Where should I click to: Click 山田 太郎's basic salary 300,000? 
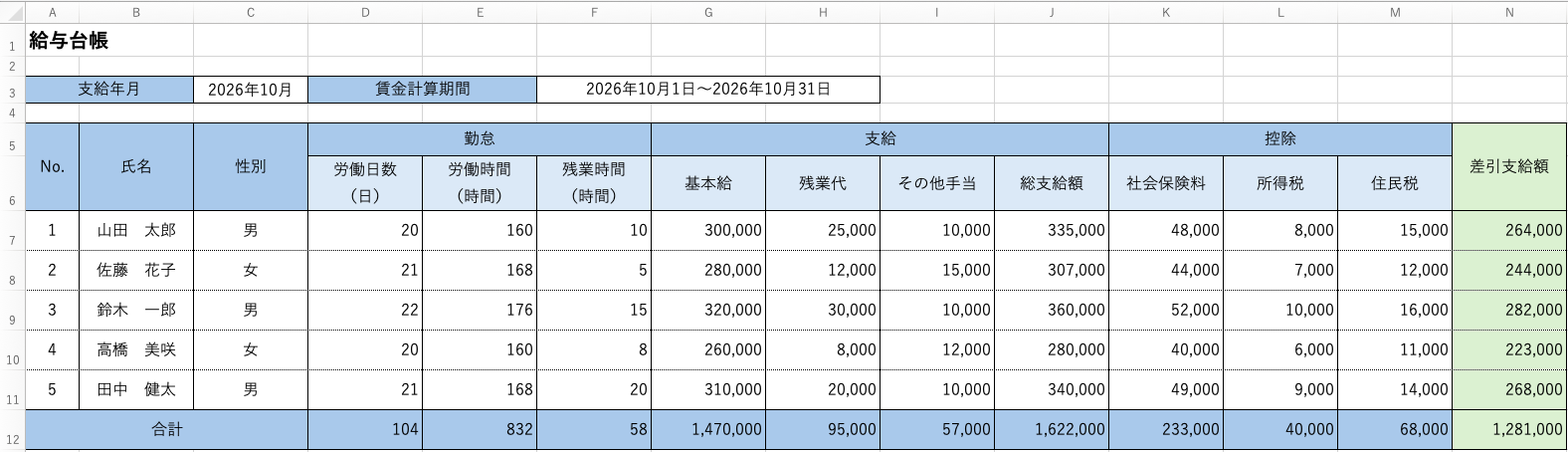click(708, 231)
